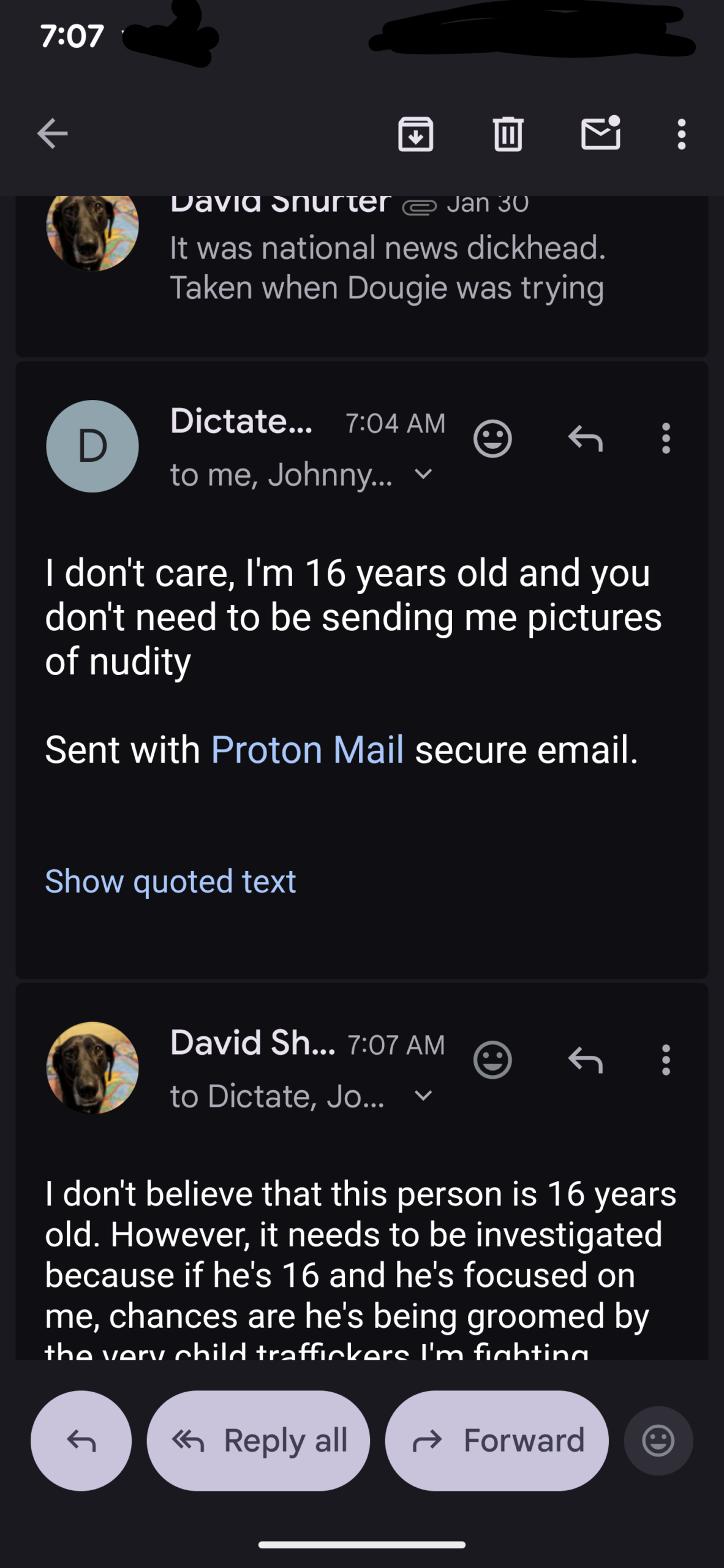The height and width of the screenshot is (1568, 724).
Task: Go back with the arrow icon
Action: point(52,134)
